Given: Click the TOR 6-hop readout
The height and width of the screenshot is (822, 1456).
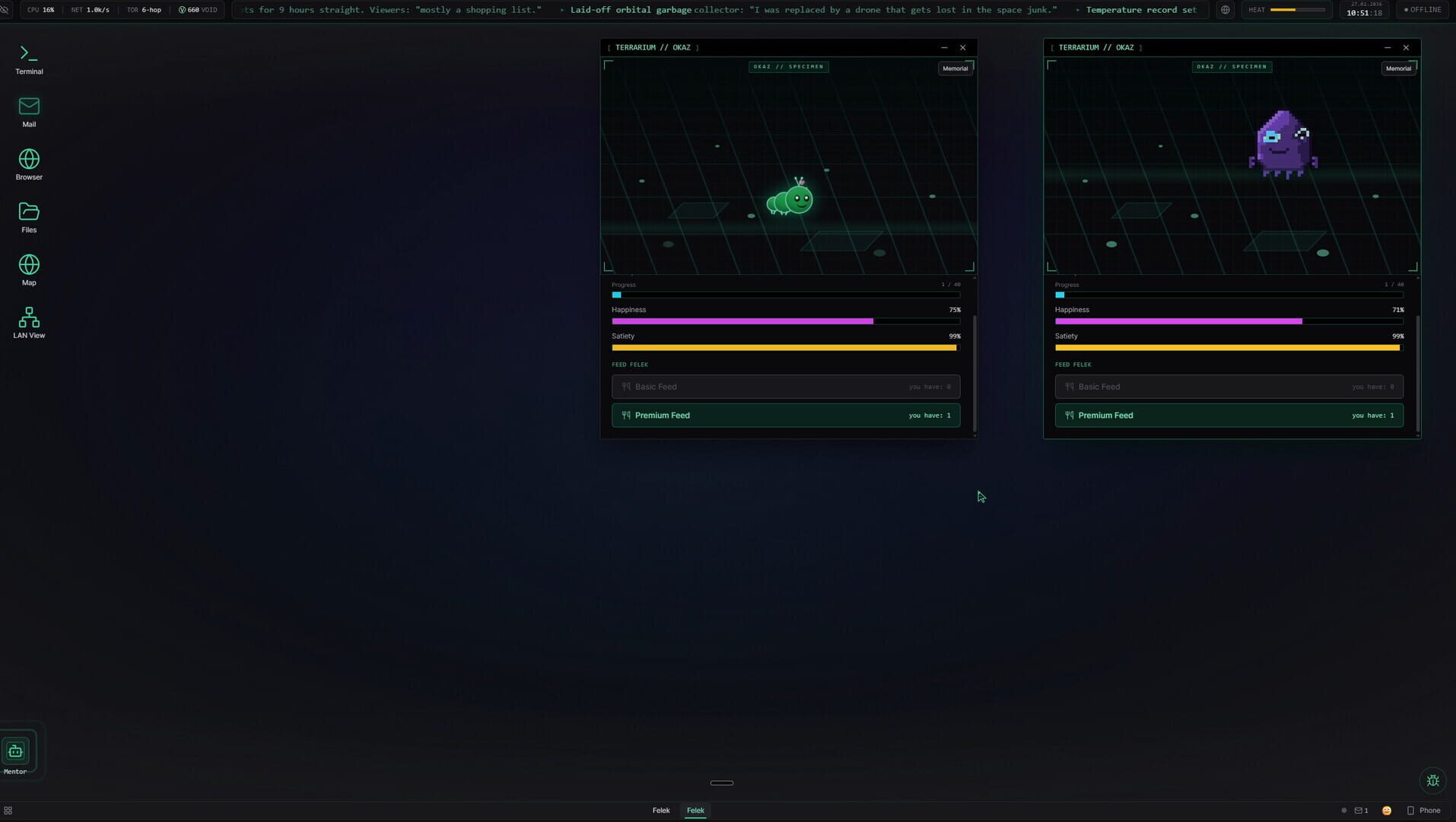Looking at the screenshot, I should point(144,10).
